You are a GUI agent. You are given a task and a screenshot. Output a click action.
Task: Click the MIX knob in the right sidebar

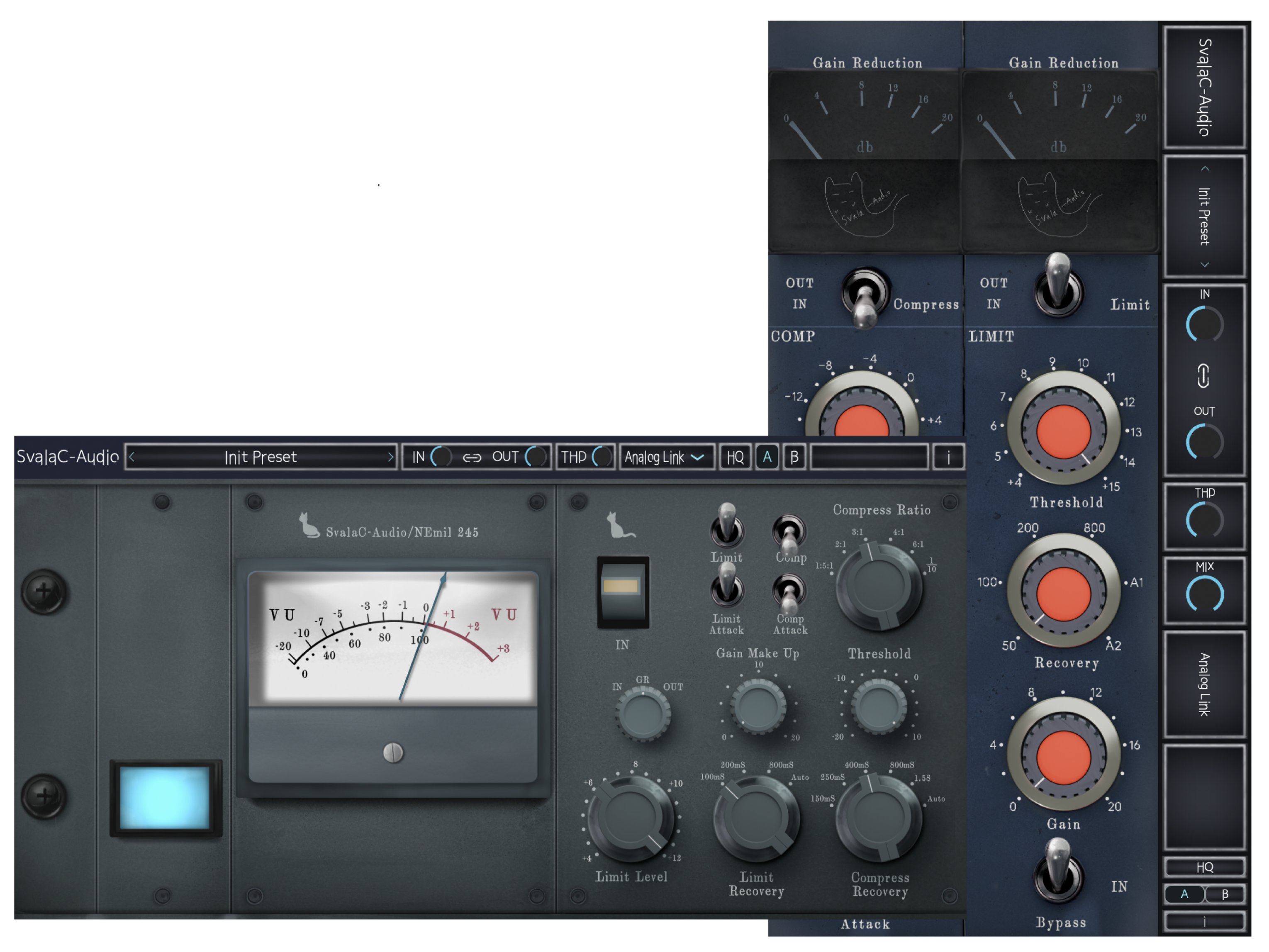pyautogui.click(x=1204, y=595)
